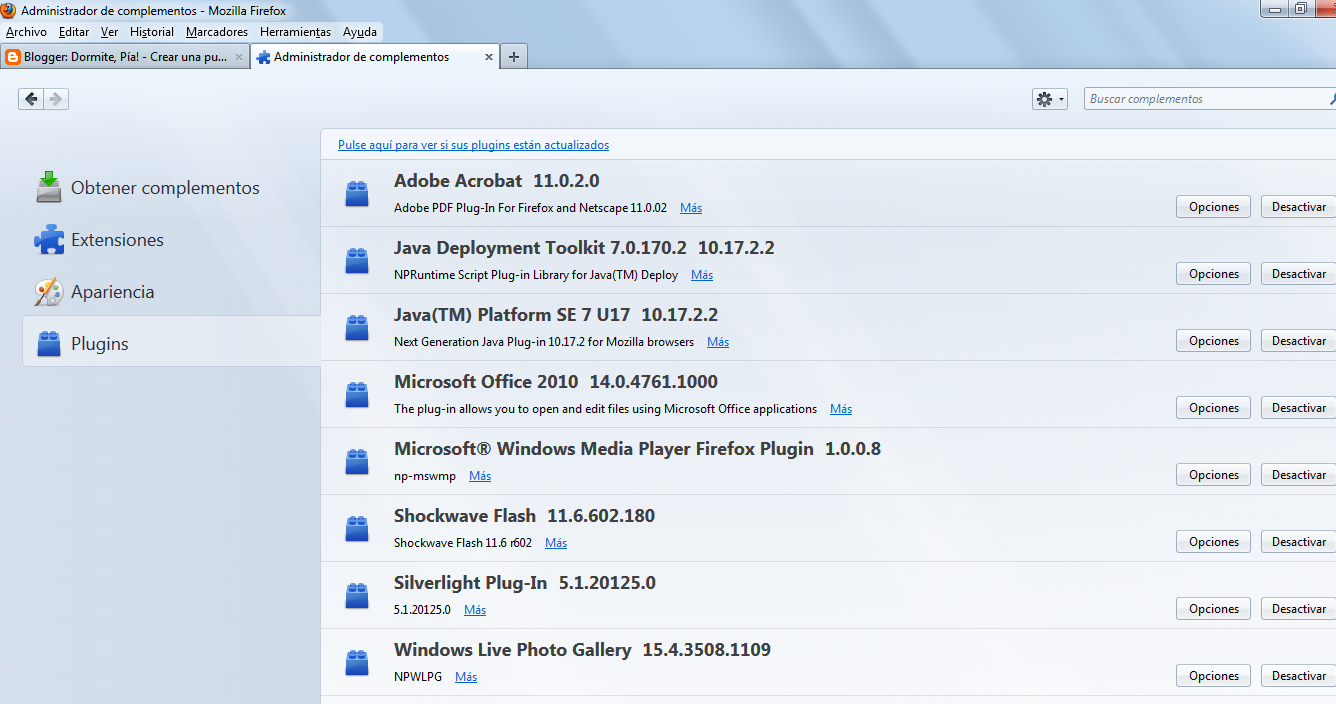The height and width of the screenshot is (704, 1336).
Task: Disable Windows Media Player plugin with Desactivar
Action: click(1298, 475)
